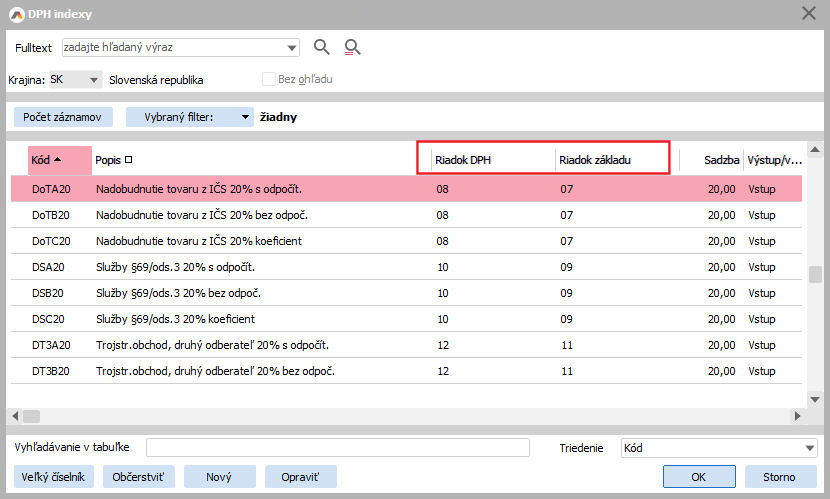Image resolution: width=830 pixels, height=499 pixels.
Task: Expand the Krajina country dropdown
Action: pos(94,79)
